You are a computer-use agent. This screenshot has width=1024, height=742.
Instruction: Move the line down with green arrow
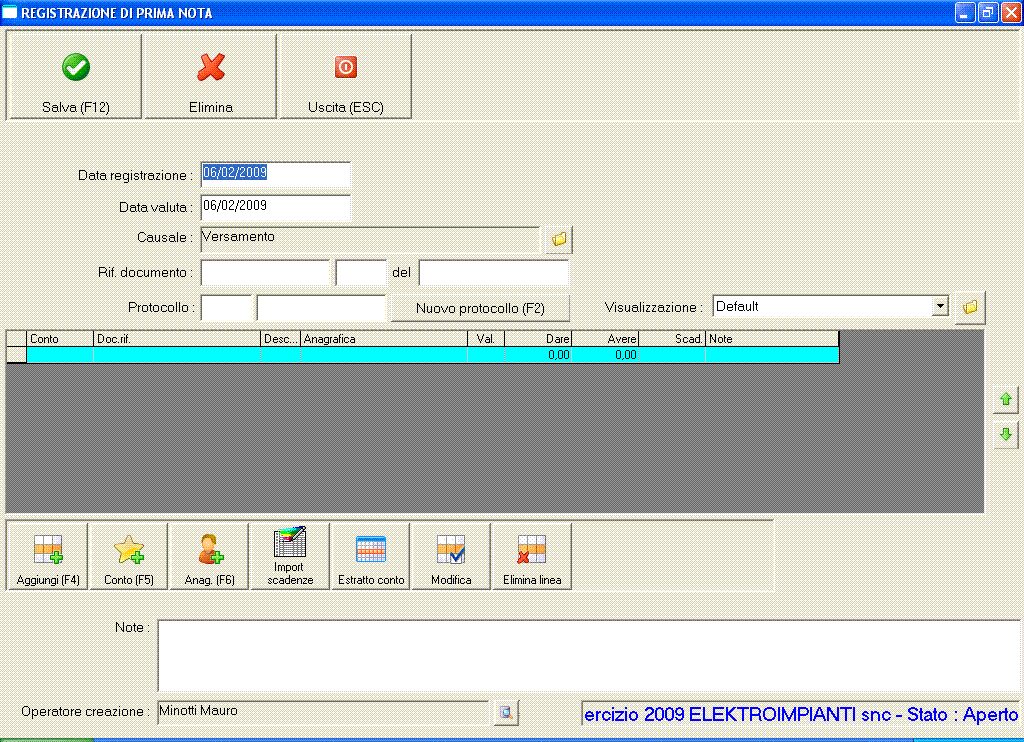(x=1006, y=434)
